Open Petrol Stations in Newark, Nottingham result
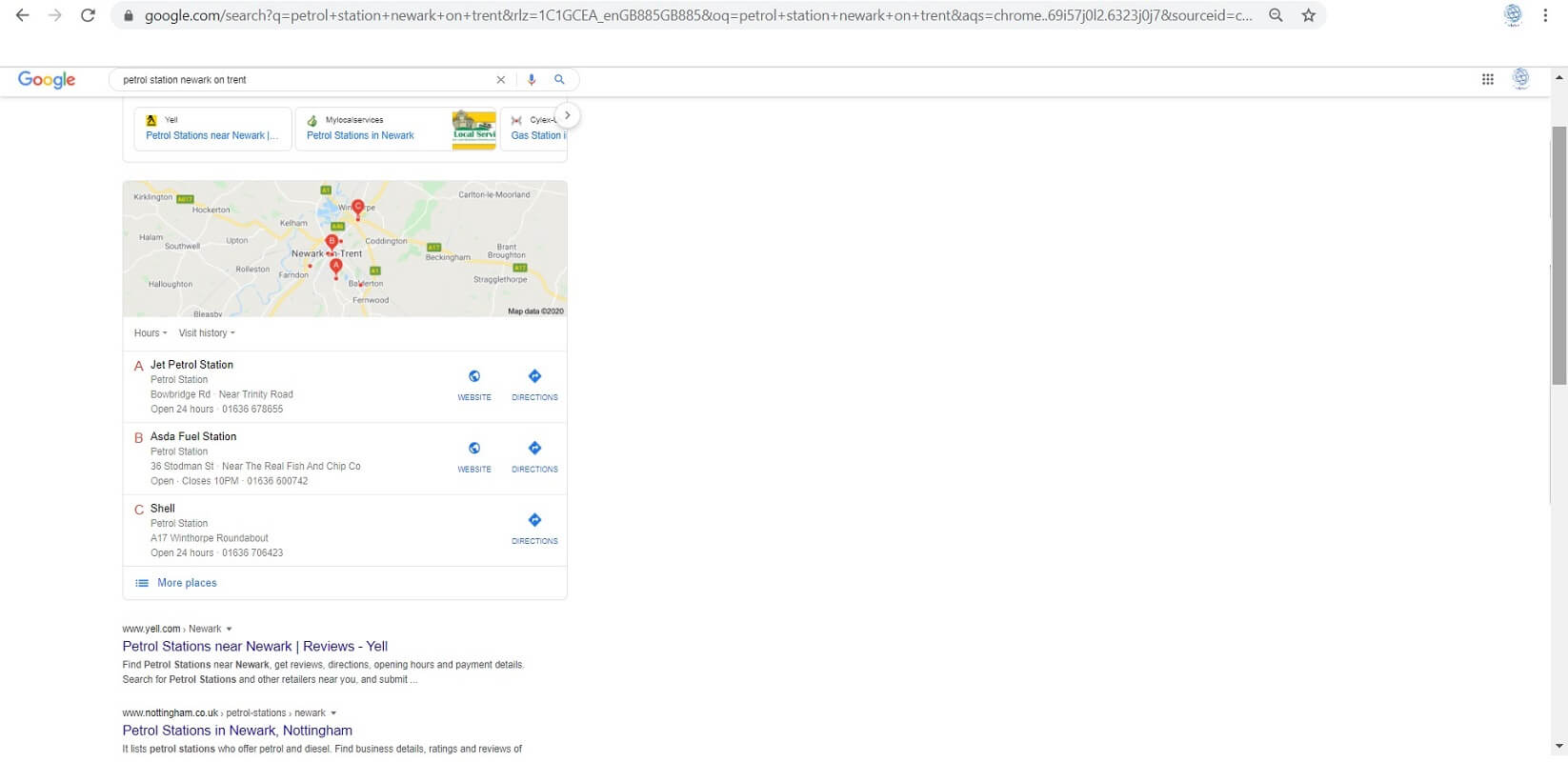1568x762 pixels. click(x=237, y=731)
